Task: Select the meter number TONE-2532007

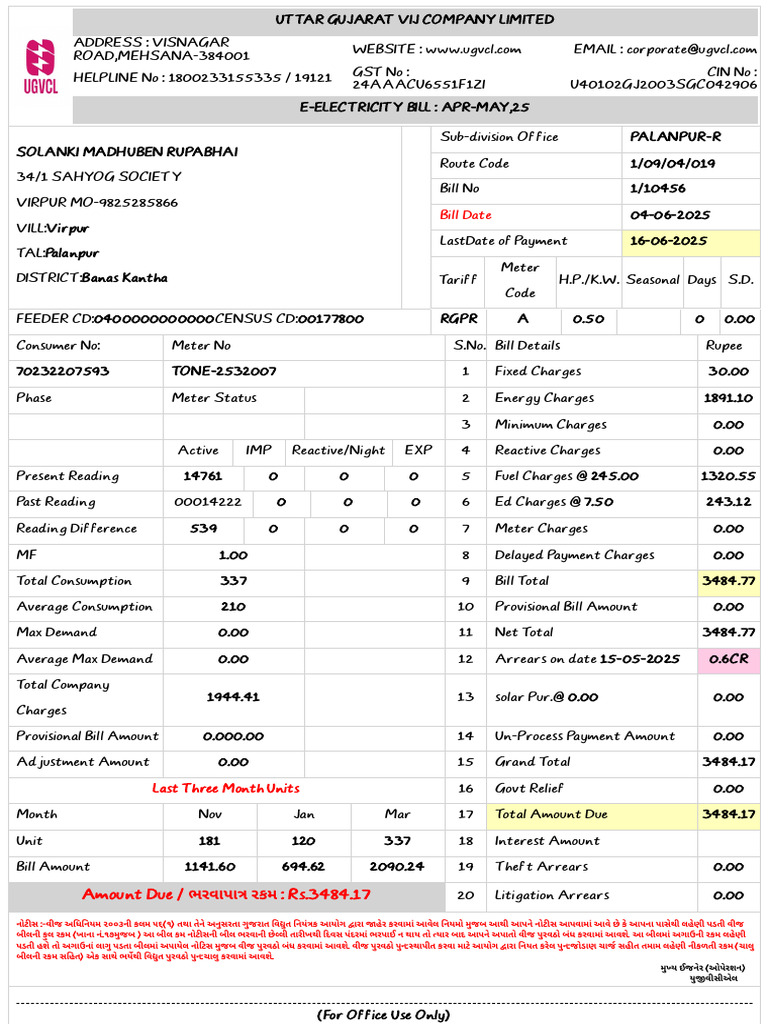Action: point(224,372)
